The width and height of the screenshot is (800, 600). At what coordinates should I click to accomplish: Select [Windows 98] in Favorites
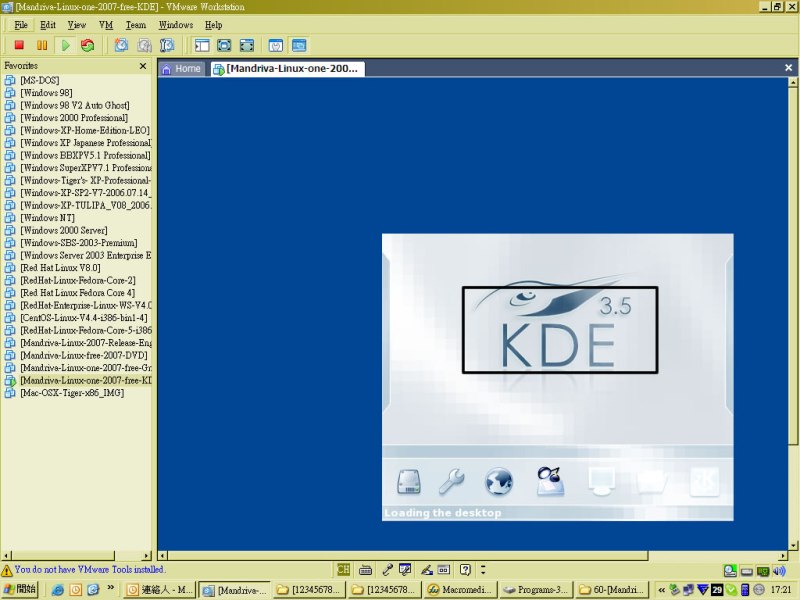click(x=46, y=93)
